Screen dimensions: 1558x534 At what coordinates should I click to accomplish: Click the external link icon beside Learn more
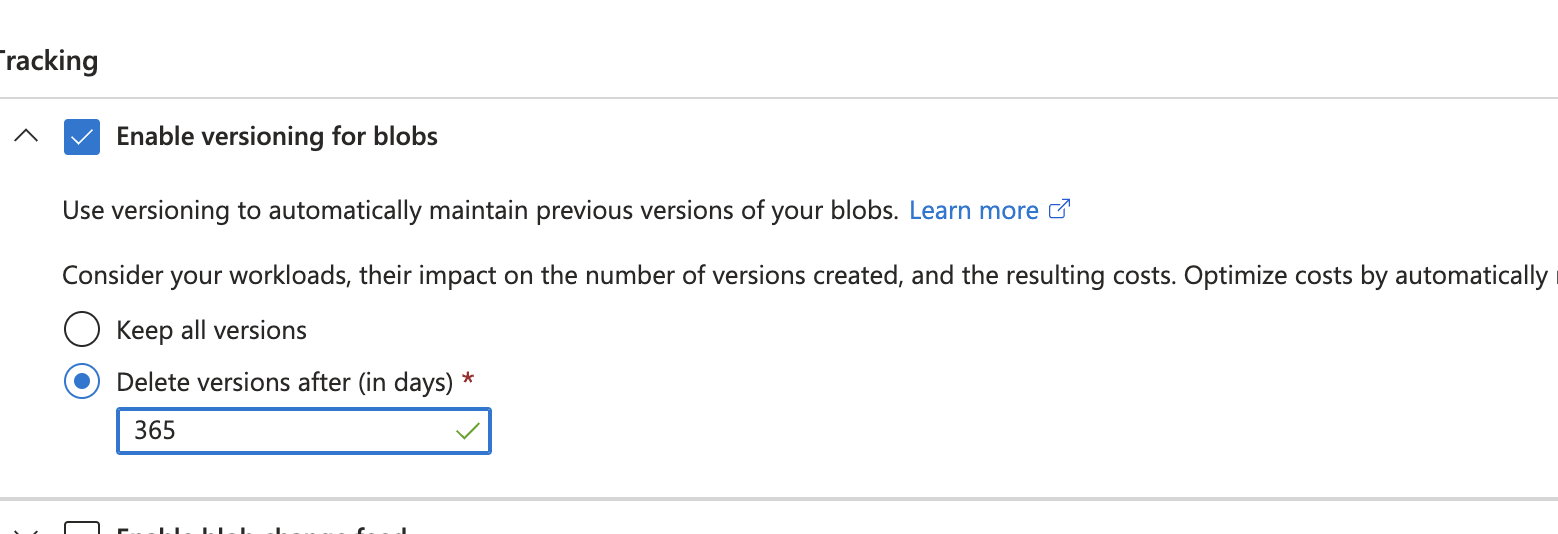pyautogui.click(x=1059, y=210)
